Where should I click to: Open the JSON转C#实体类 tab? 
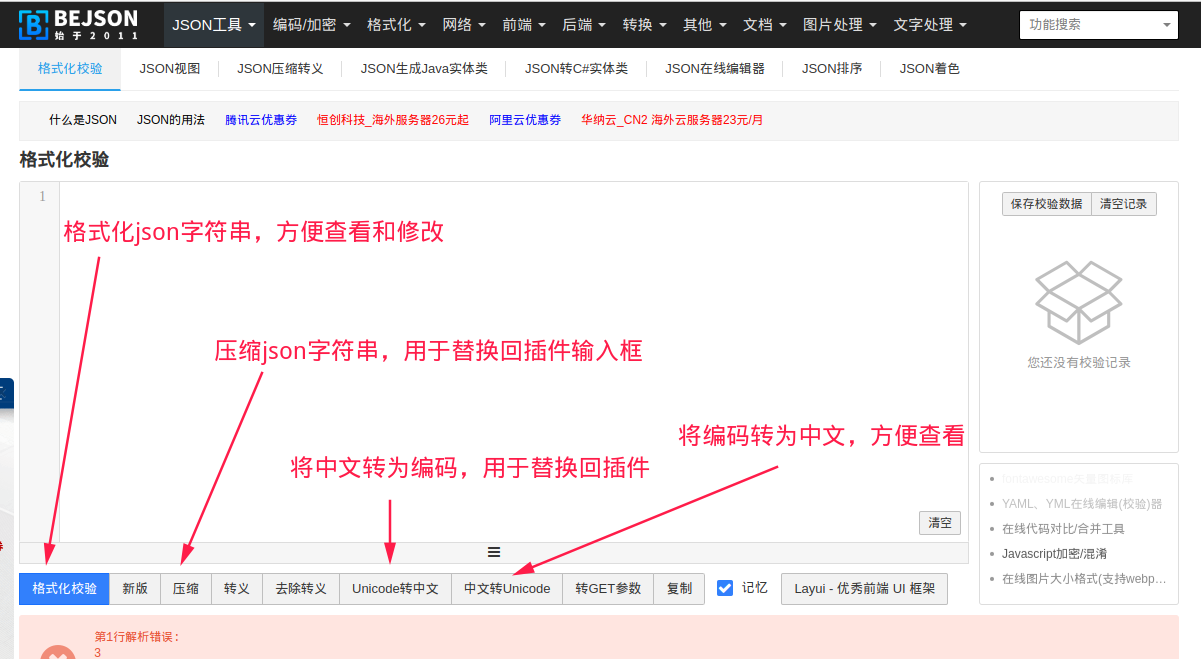(x=576, y=68)
